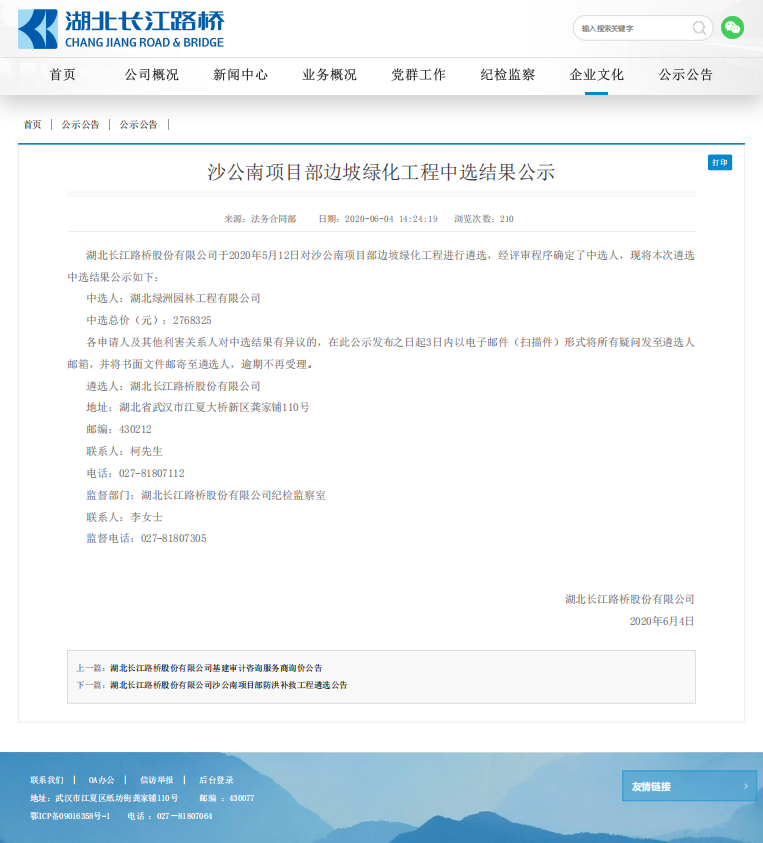
Task: Go to 公司概况 in the navigation bar
Action: click(152, 75)
